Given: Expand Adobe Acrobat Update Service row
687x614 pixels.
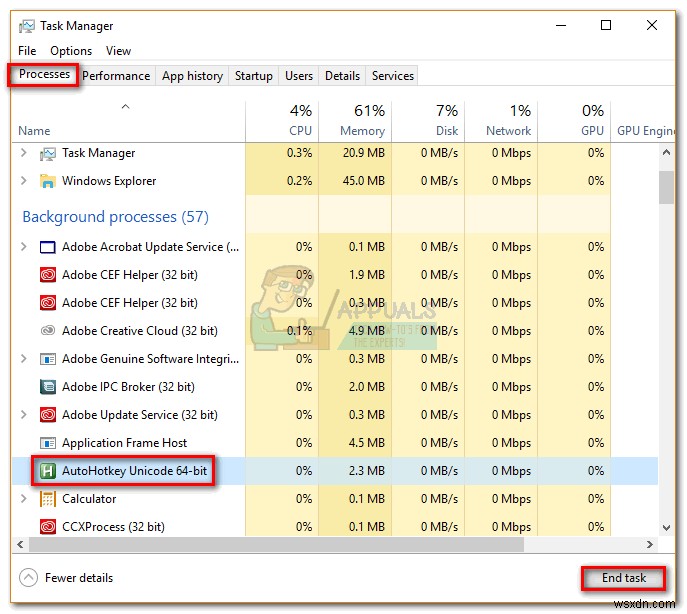Looking at the screenshot, I should [24, 247].
